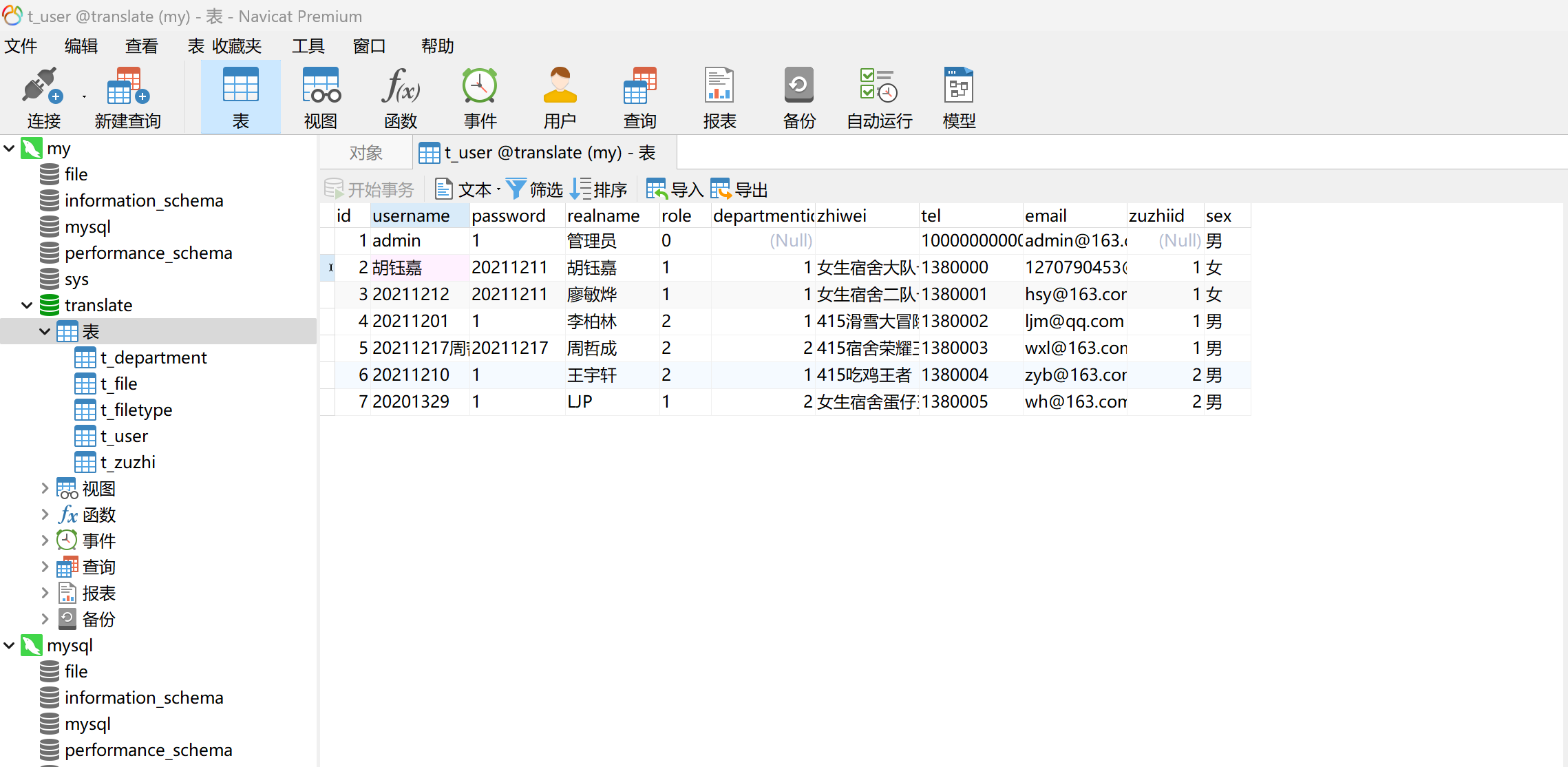Open the Model diagram icon
The height and width of the screenshot is (767, 1568).
[959, 87]
